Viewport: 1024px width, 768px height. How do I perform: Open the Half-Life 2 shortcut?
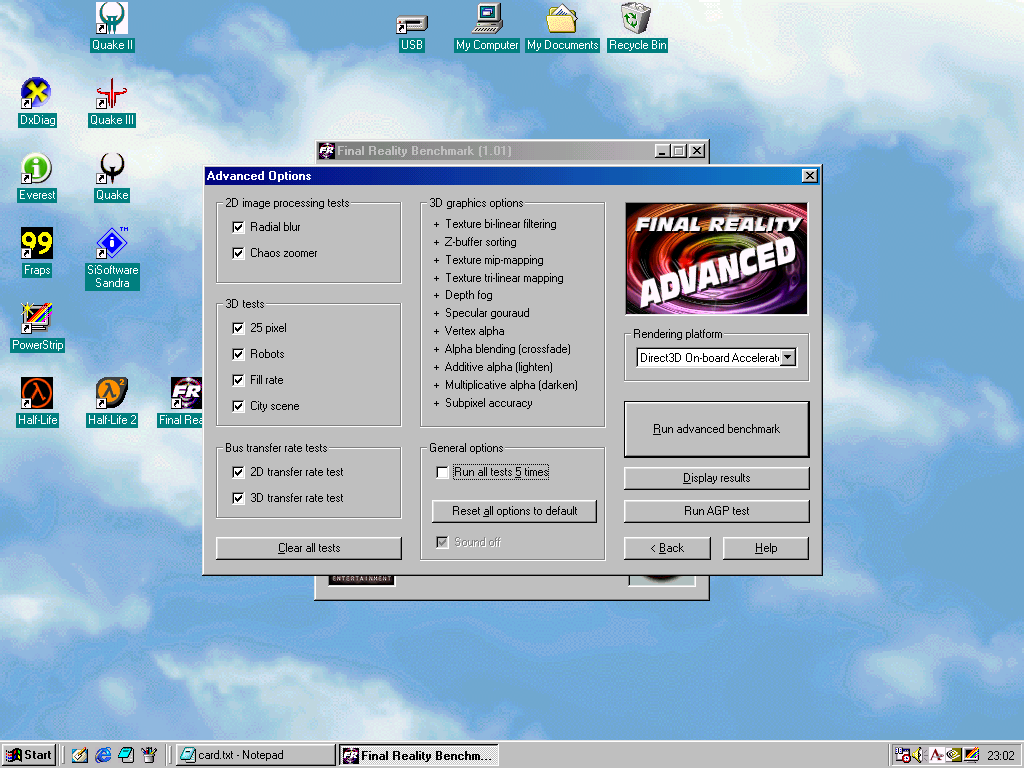click(x=112, y=394)
